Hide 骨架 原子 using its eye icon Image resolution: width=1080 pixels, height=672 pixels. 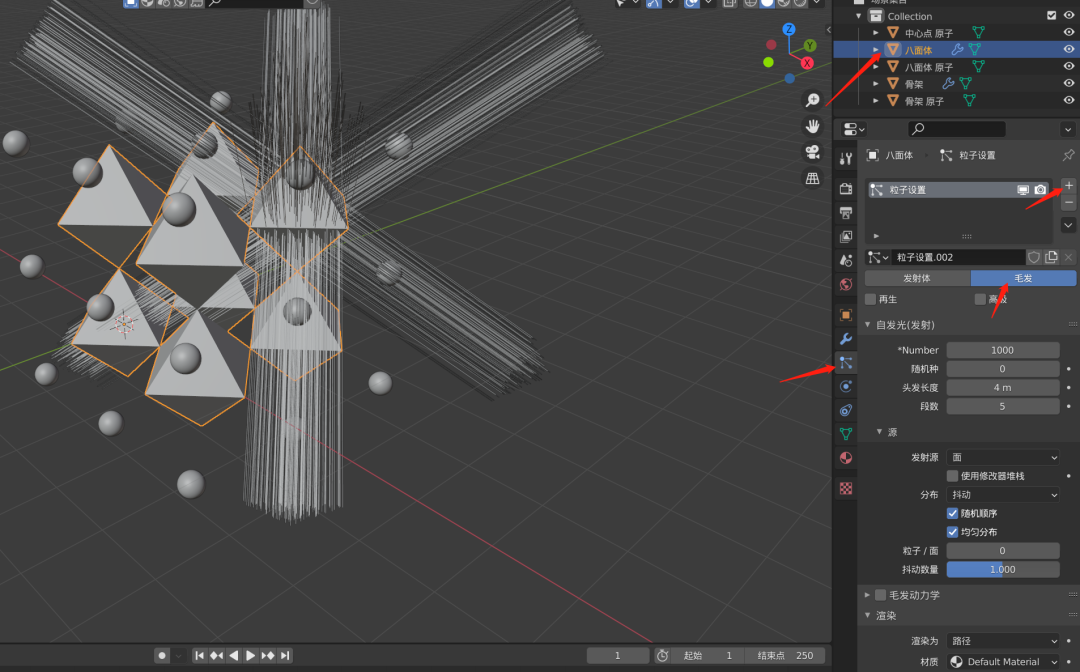[1068, 100]
